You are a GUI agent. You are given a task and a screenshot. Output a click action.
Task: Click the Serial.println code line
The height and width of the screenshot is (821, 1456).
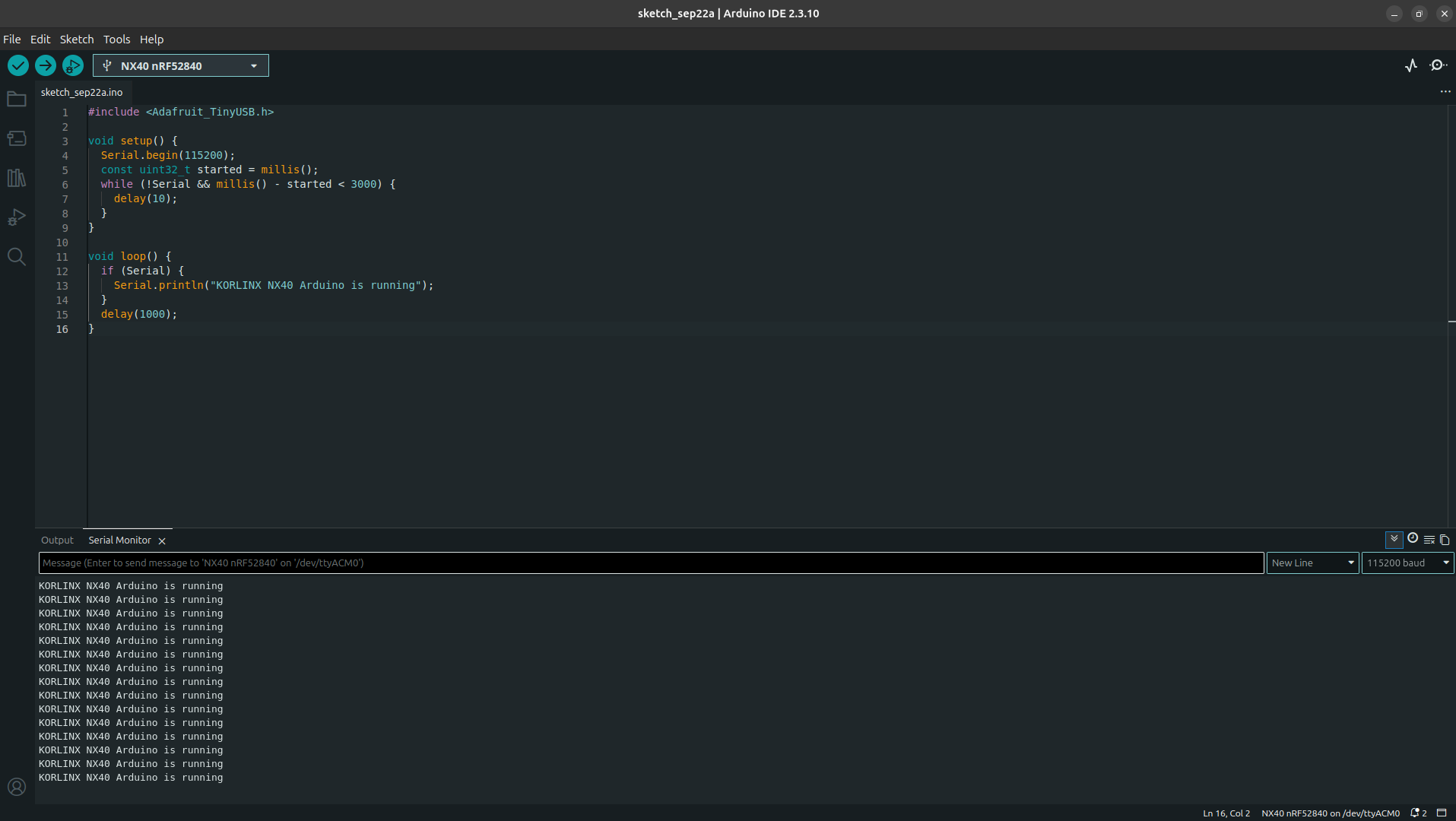pos(274,285)
